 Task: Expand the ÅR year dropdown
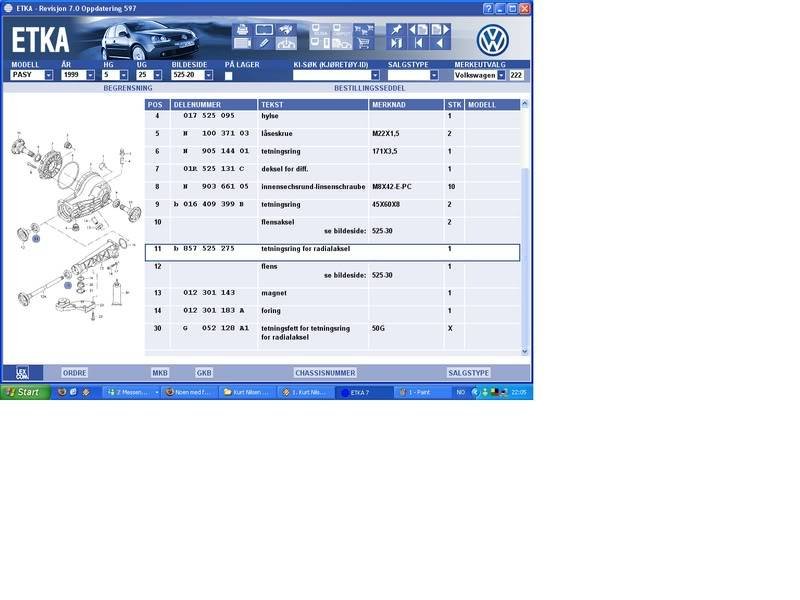tap(90, 75)
